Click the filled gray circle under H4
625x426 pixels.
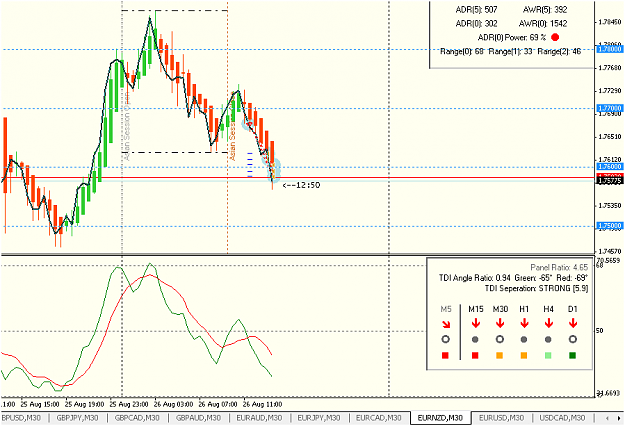click(548, 340)
